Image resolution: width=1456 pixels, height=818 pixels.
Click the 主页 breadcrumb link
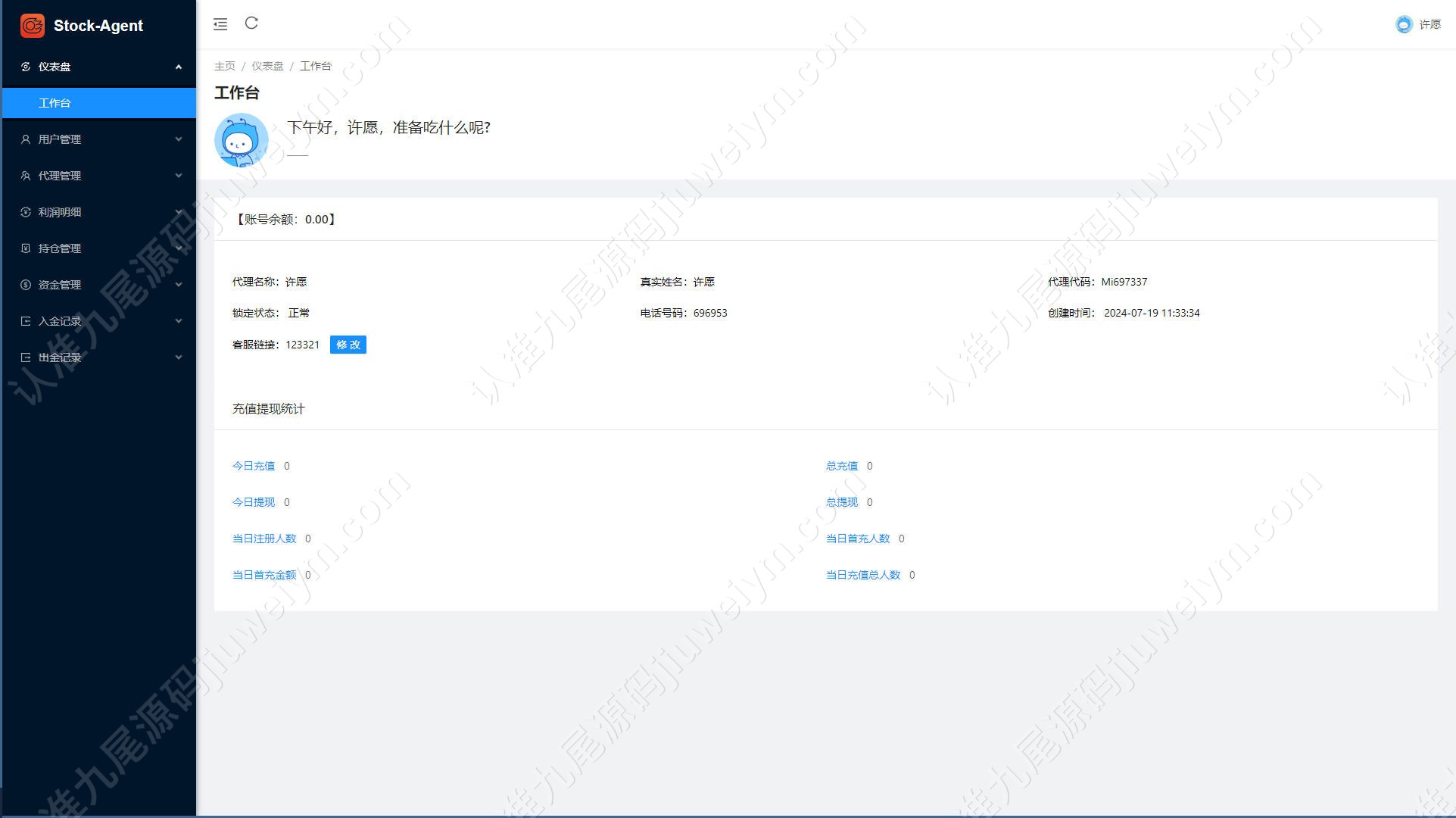point(225,66)
